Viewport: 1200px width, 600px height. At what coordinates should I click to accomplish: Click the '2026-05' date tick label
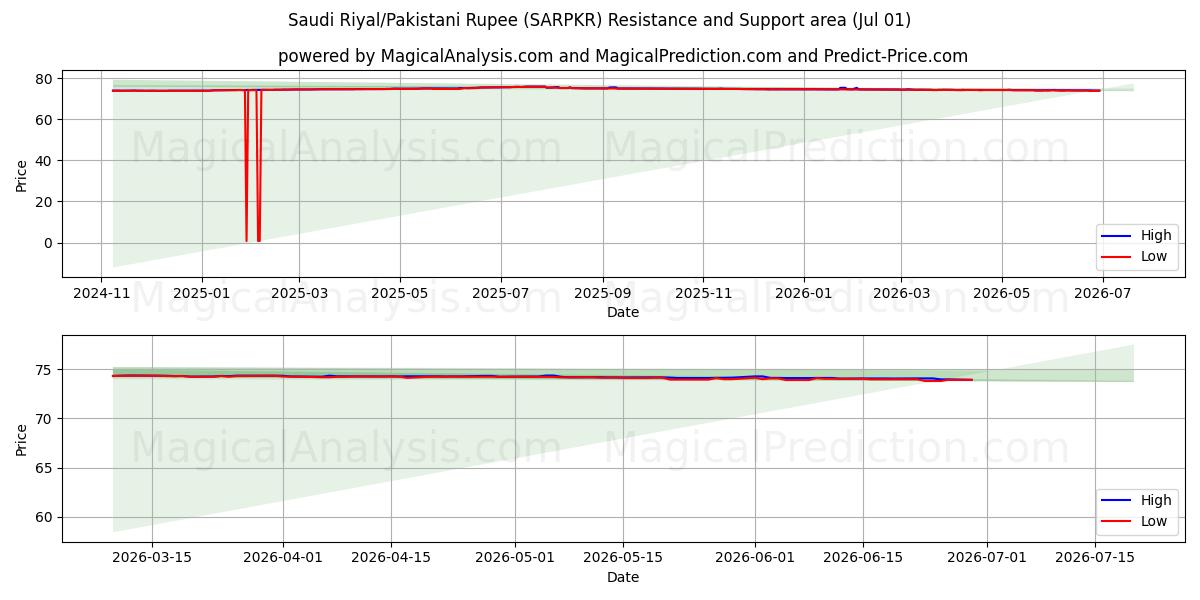point(1001,294)
